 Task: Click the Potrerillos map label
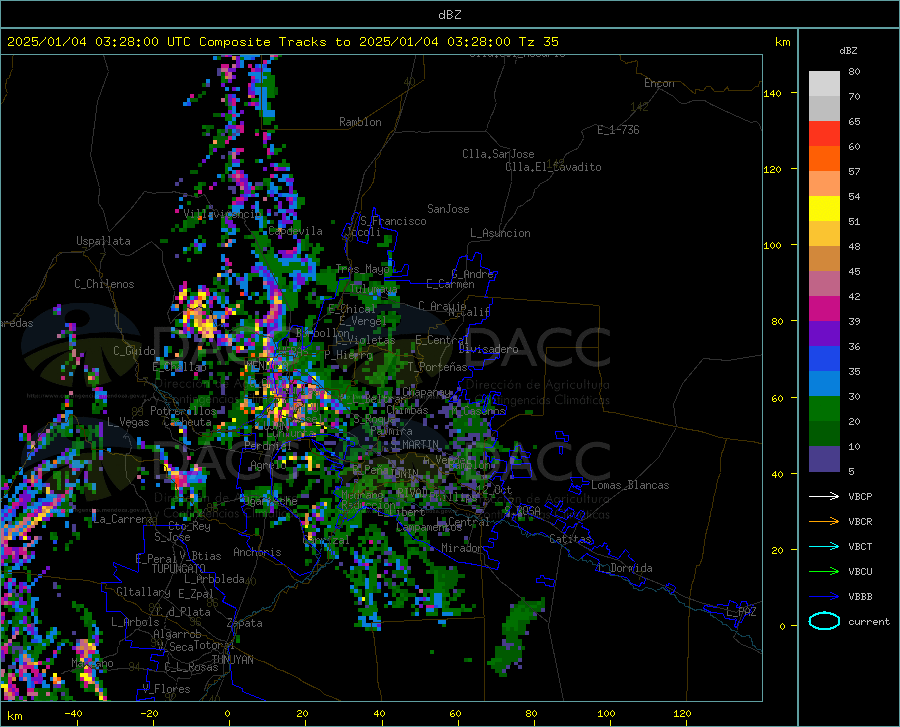pyautogui.click(x=183, y=411)
